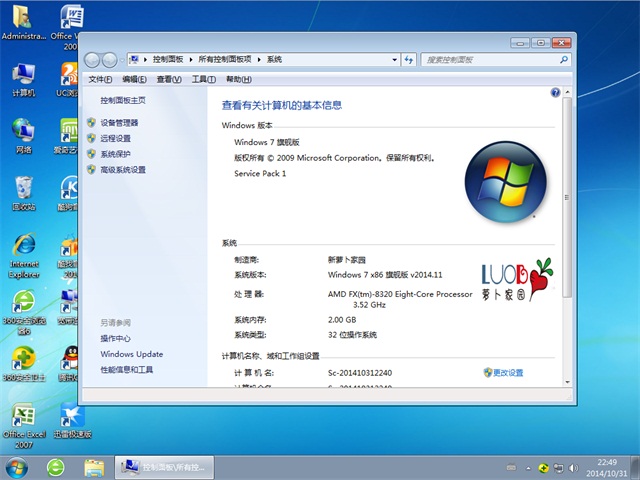Click the 更改设置 (Change settings) link
Screen dimensions: 640x480
click(507, 373)
